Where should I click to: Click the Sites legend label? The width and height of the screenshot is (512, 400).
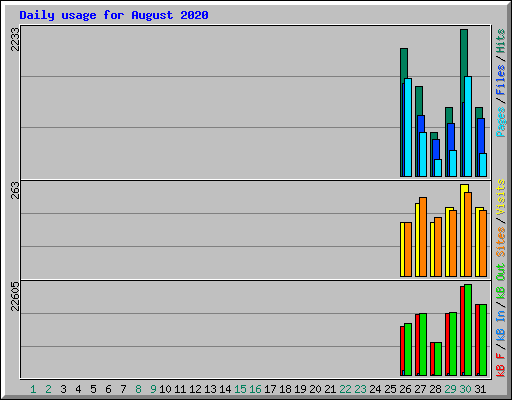[x=500, y=242]
